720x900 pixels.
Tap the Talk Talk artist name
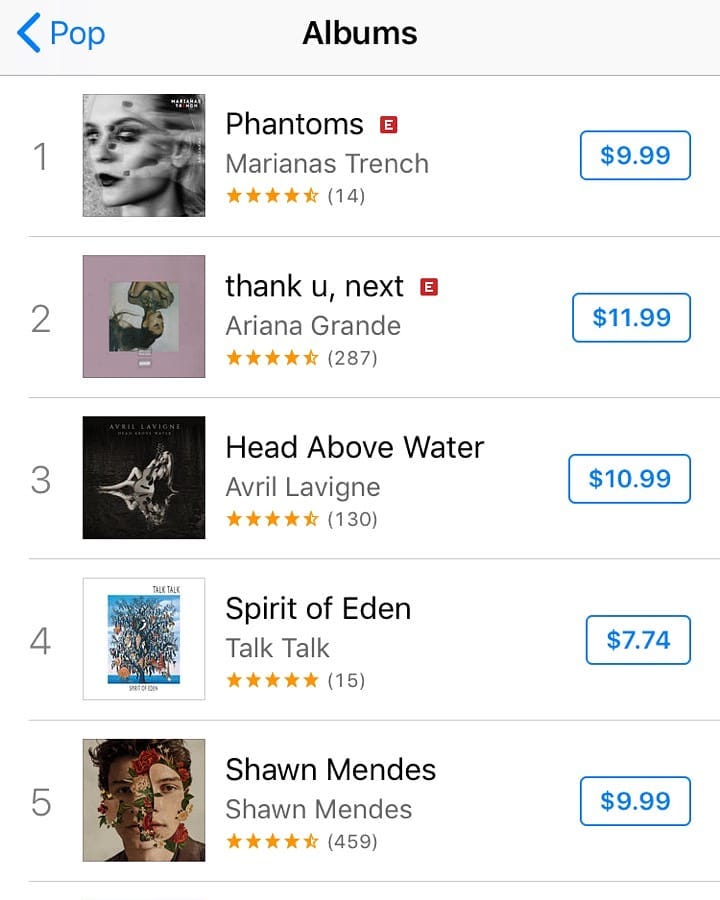(277, 648)
